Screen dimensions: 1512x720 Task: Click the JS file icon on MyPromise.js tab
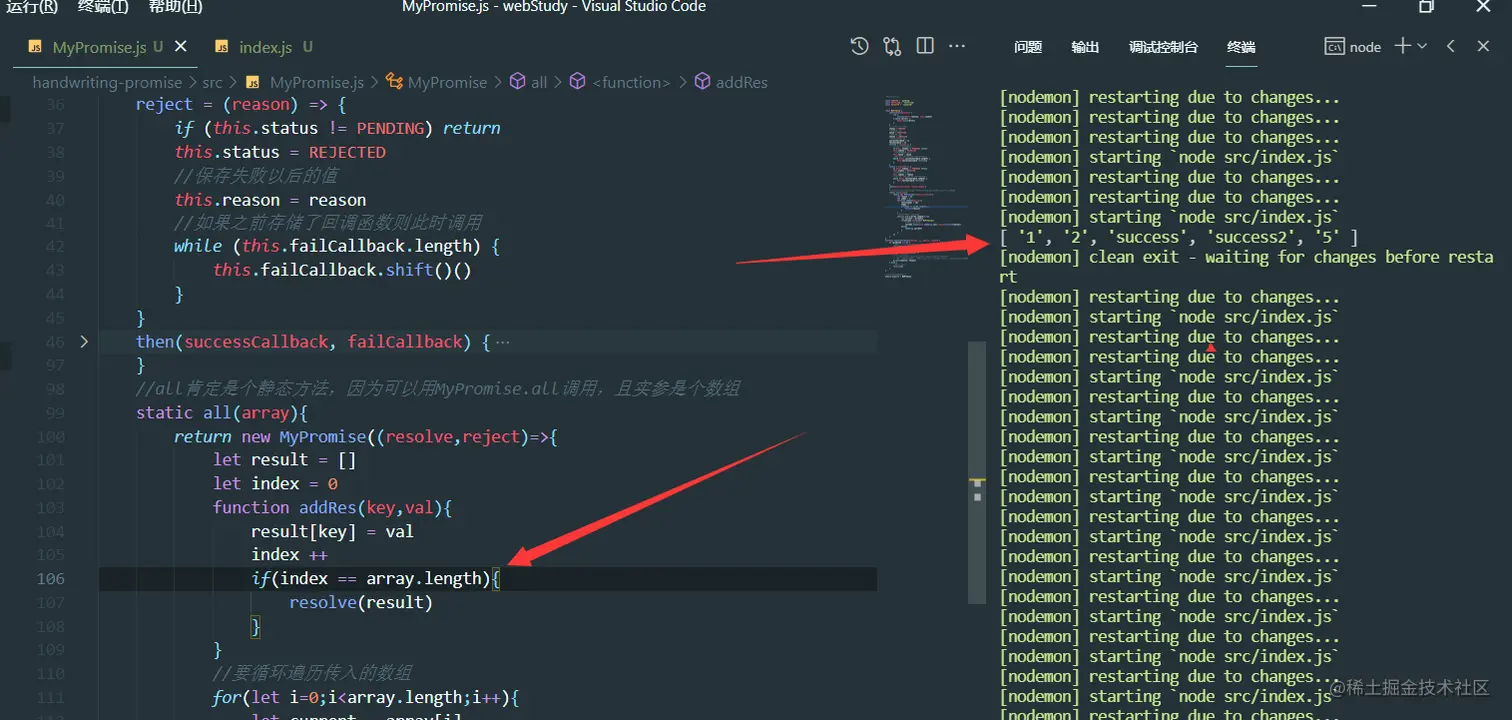coord(35,47)
